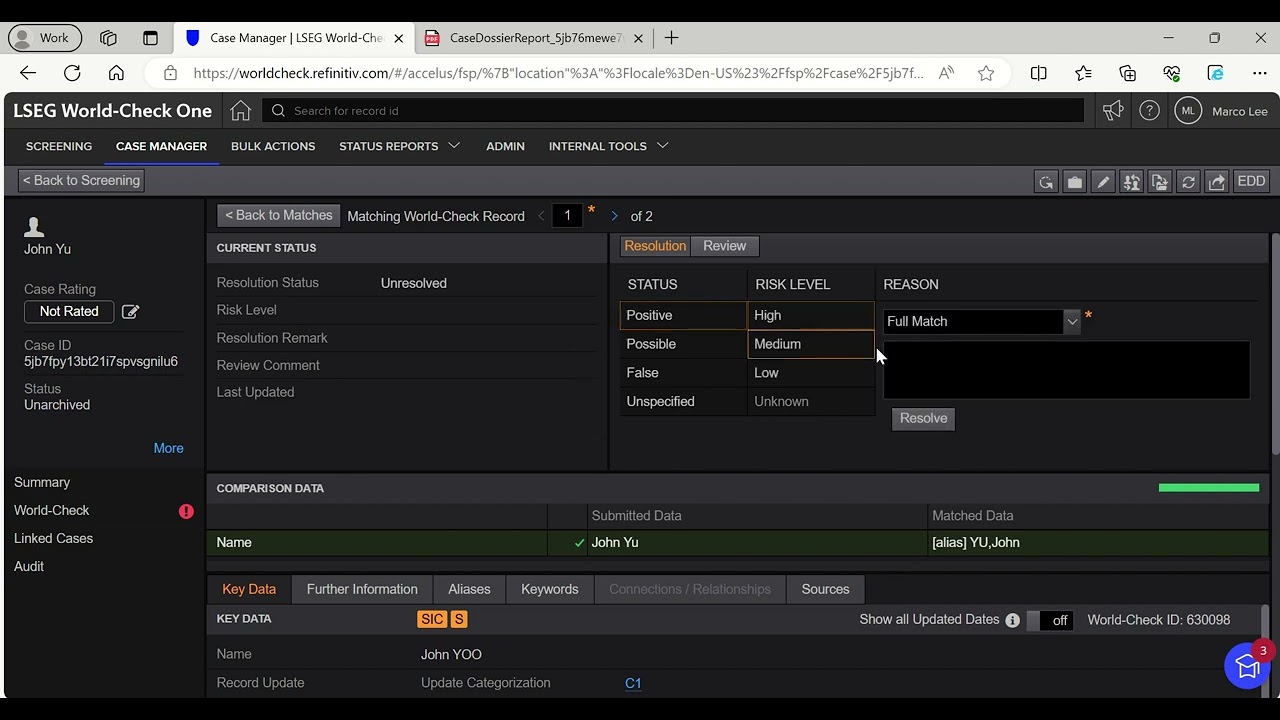This screenshot has width=1280, height=720.
Task: Open Bulk Actions menu item
Action: [x=273, y=146]
